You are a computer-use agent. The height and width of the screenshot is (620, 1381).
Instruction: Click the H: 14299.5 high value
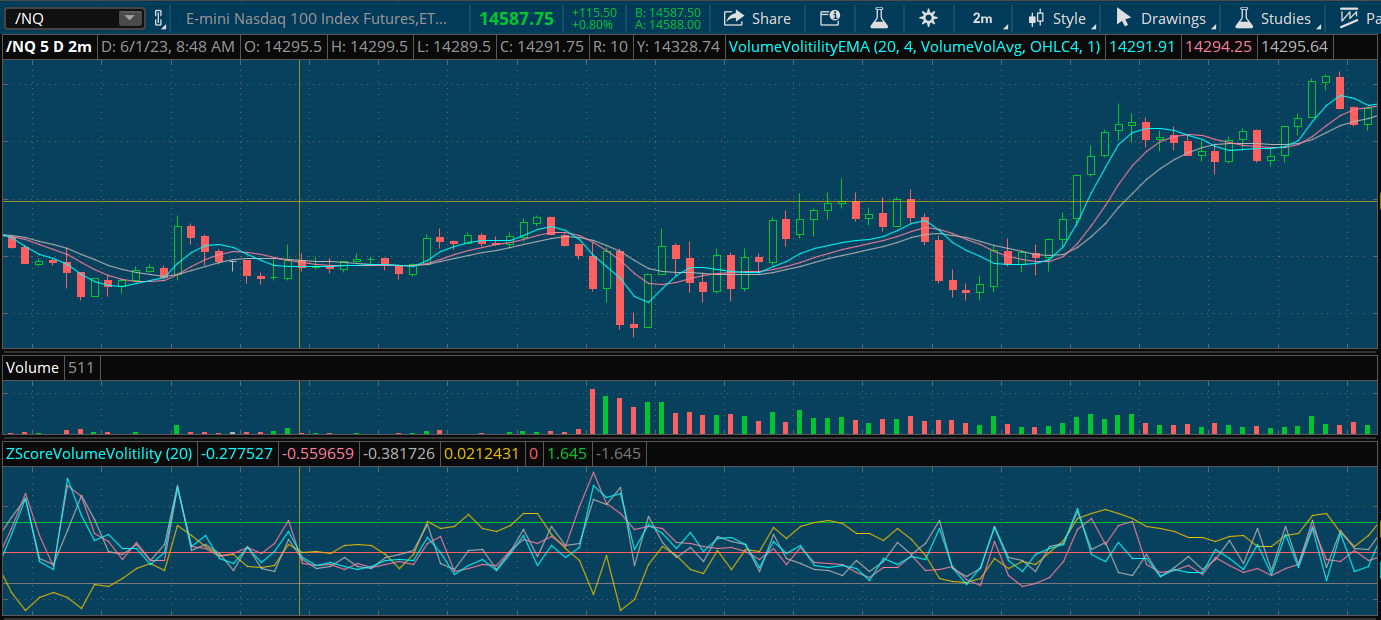coord(369,47)
